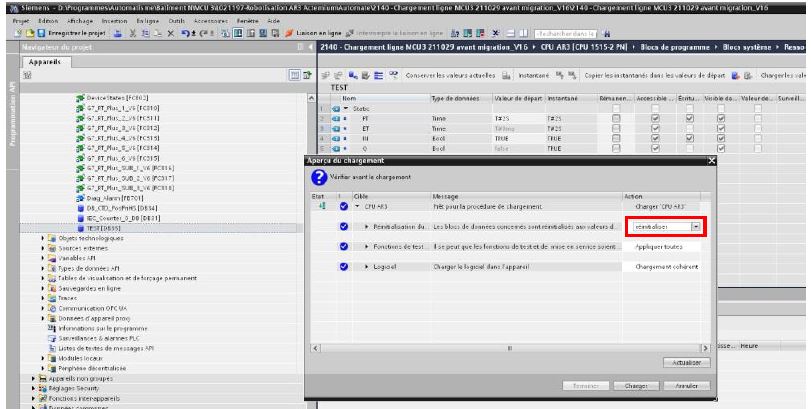Toggle Visible checkbox for ET row

[x=722, y=127]
